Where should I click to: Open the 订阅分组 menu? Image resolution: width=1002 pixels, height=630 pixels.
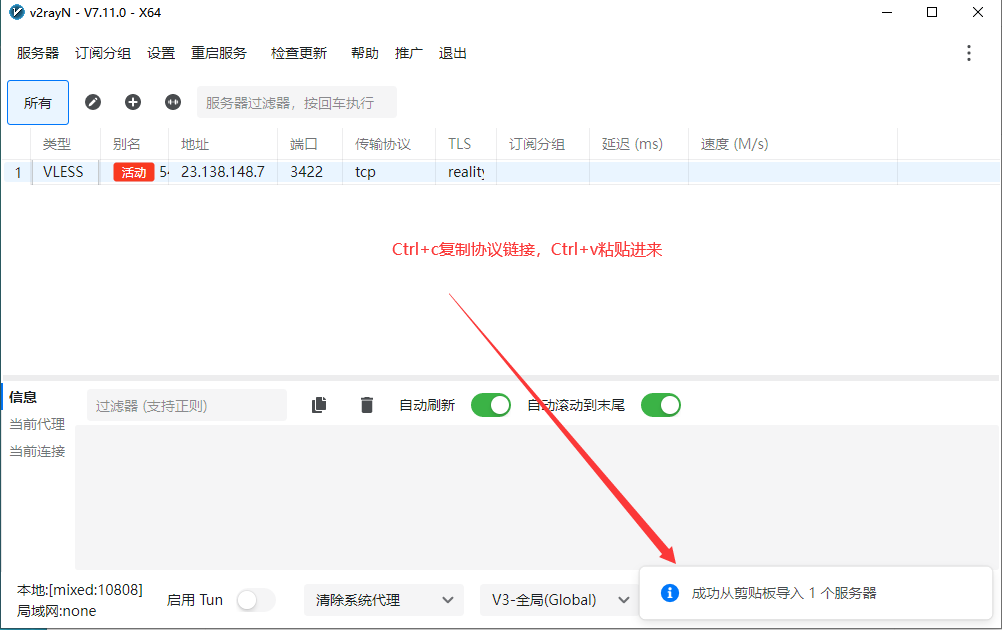pos(102,53)
